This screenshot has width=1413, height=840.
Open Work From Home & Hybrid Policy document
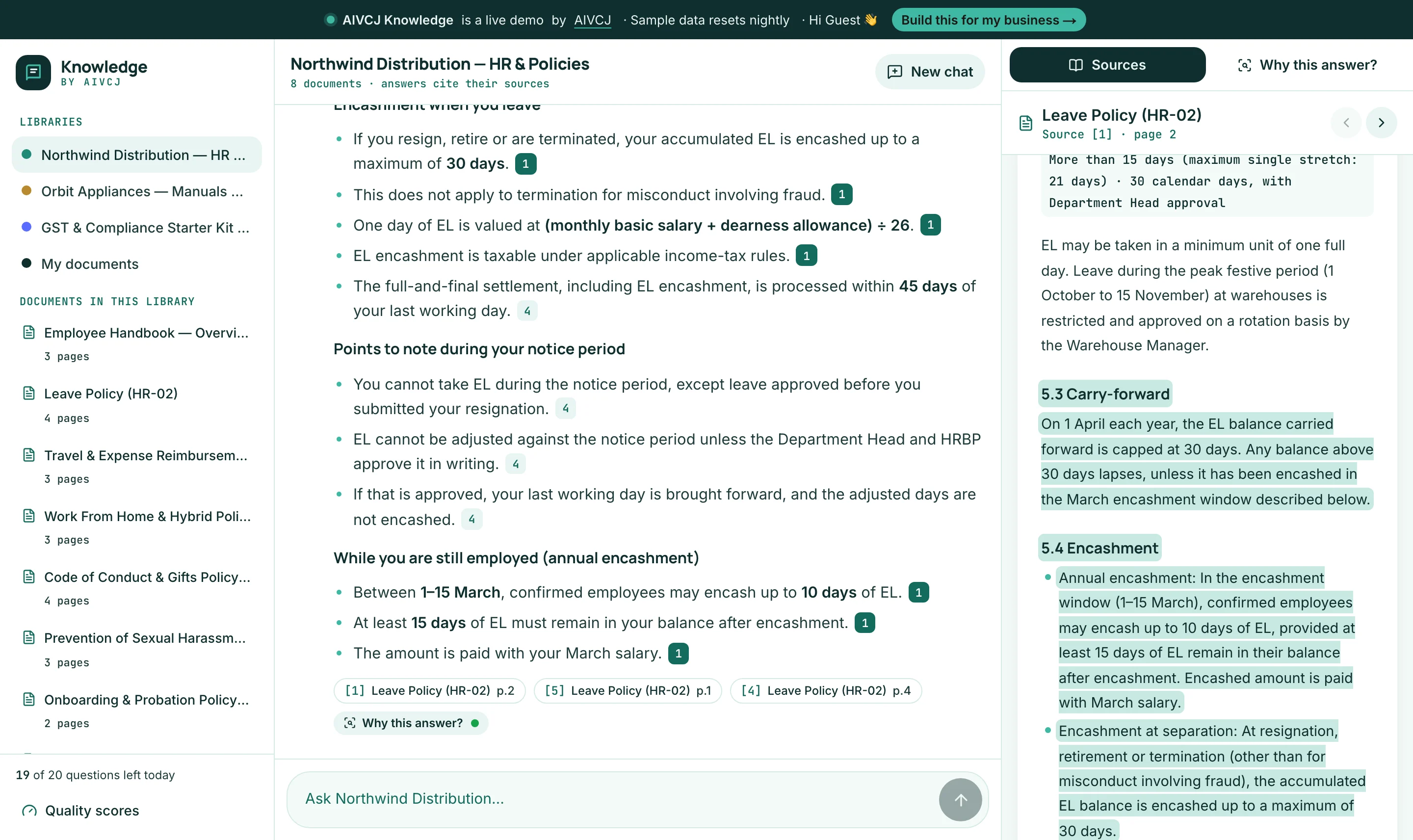coord(136,527)
